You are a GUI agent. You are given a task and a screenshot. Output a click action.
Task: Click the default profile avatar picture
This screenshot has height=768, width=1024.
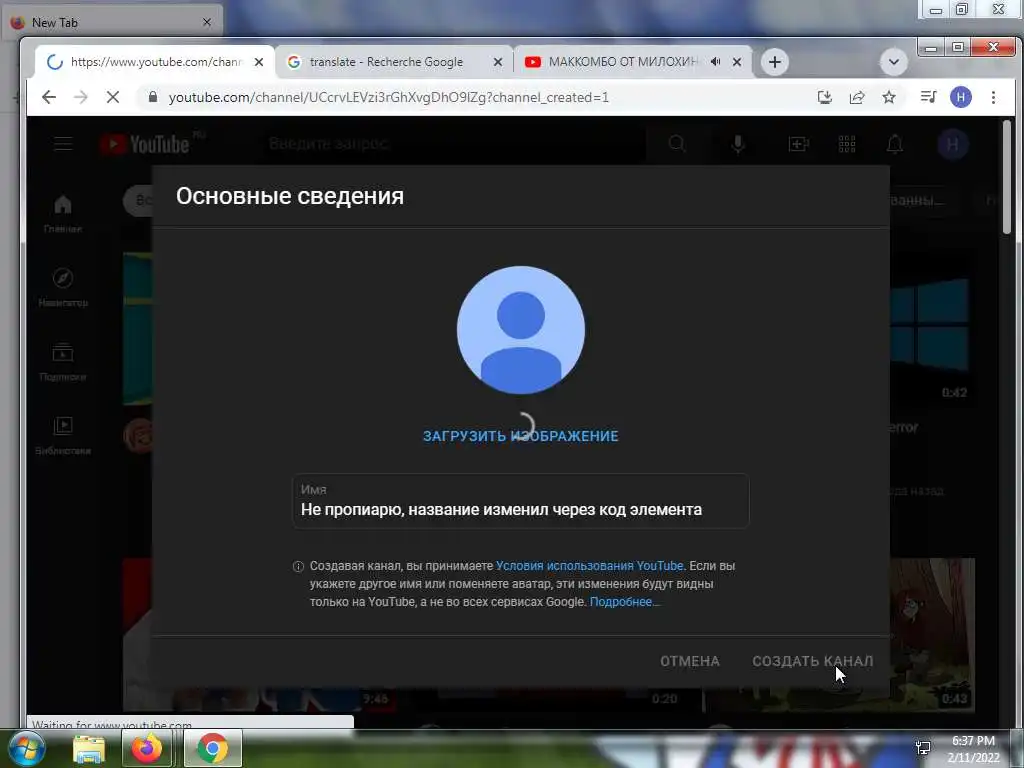[520, 330]
